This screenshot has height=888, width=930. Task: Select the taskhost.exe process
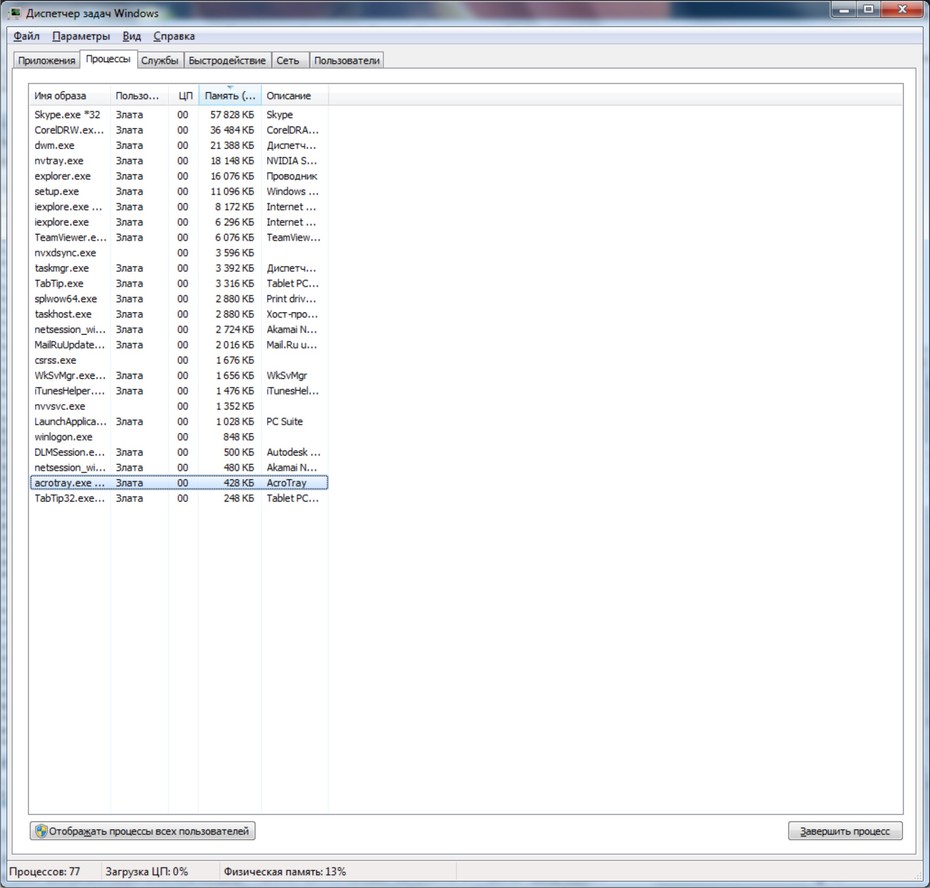pyautogui.click(x=179, y=314)
